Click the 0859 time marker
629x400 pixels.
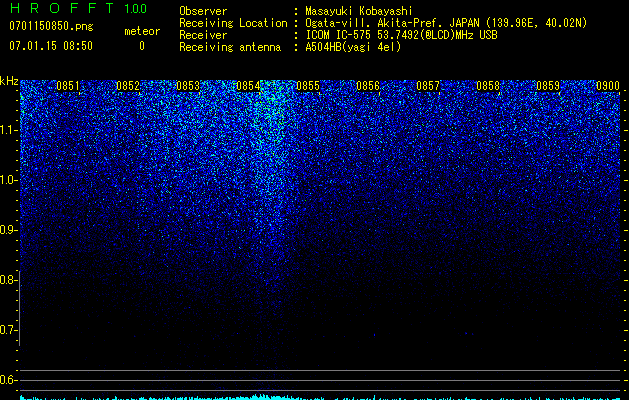coord(548,86)
